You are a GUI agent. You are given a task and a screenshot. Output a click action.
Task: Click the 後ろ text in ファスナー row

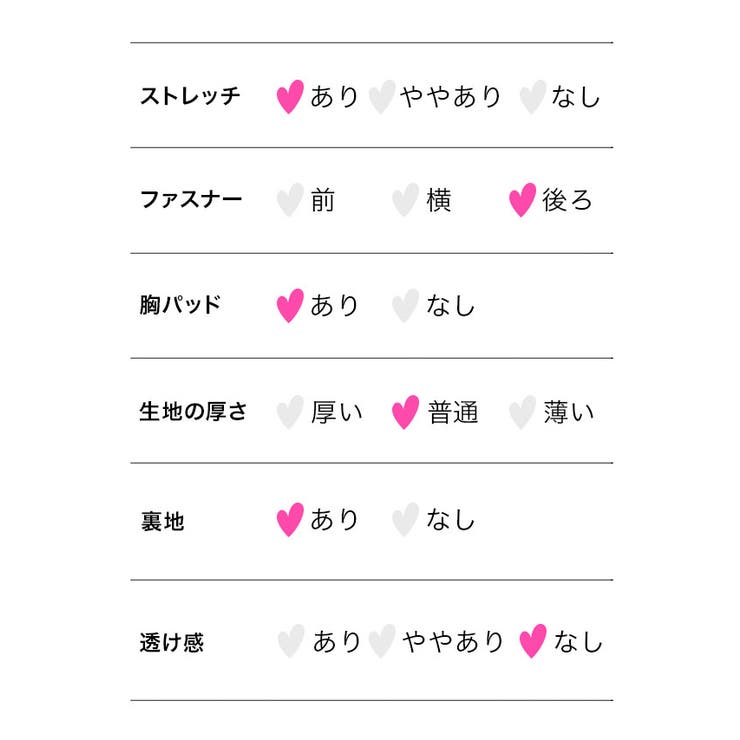click(x=567, y=200)
